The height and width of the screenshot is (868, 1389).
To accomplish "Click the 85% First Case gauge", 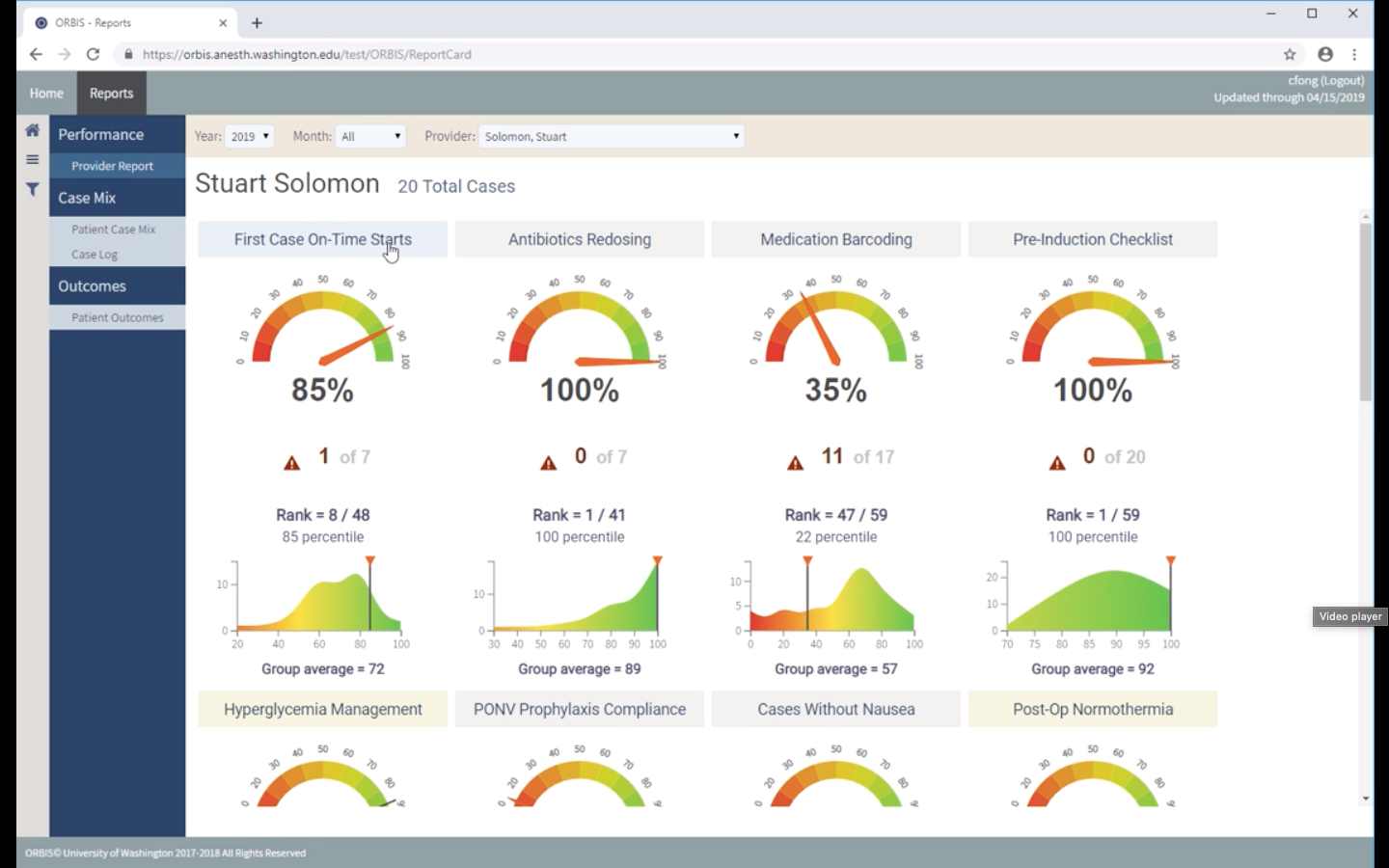I will pos(323,322).
